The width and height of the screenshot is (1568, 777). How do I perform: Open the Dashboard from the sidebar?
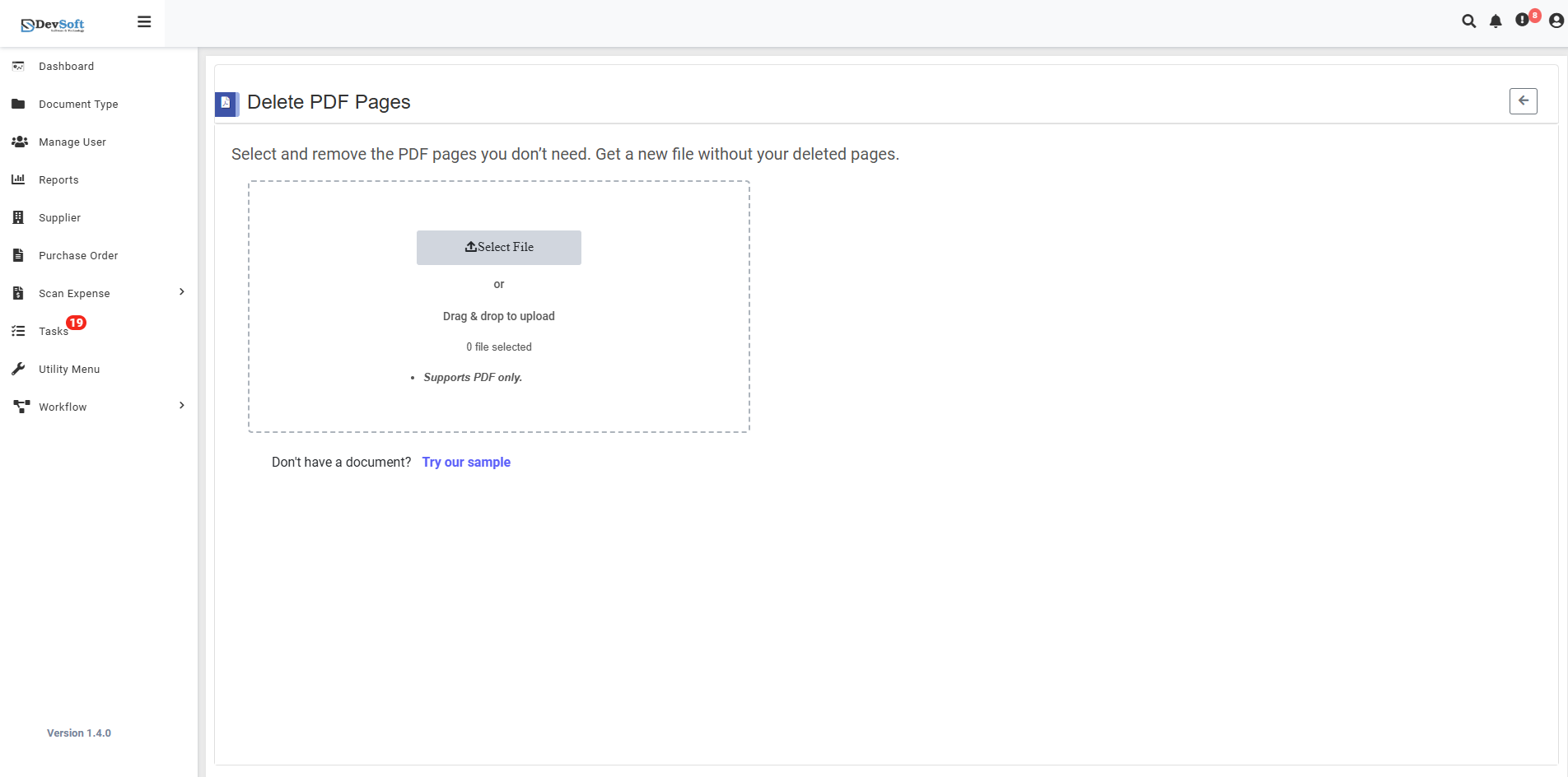tap(67, 66)
